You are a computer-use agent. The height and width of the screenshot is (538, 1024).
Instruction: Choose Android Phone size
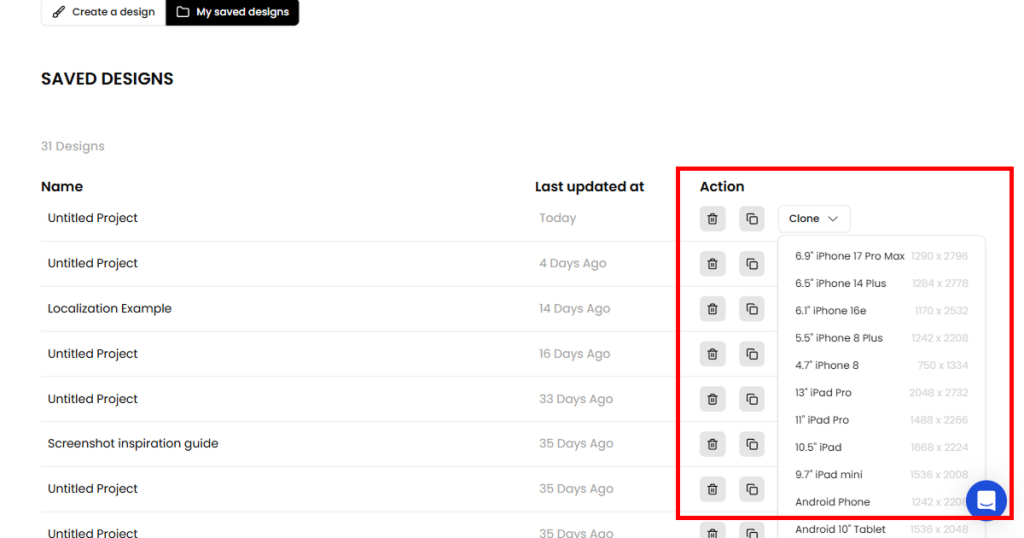click(881, 502)
